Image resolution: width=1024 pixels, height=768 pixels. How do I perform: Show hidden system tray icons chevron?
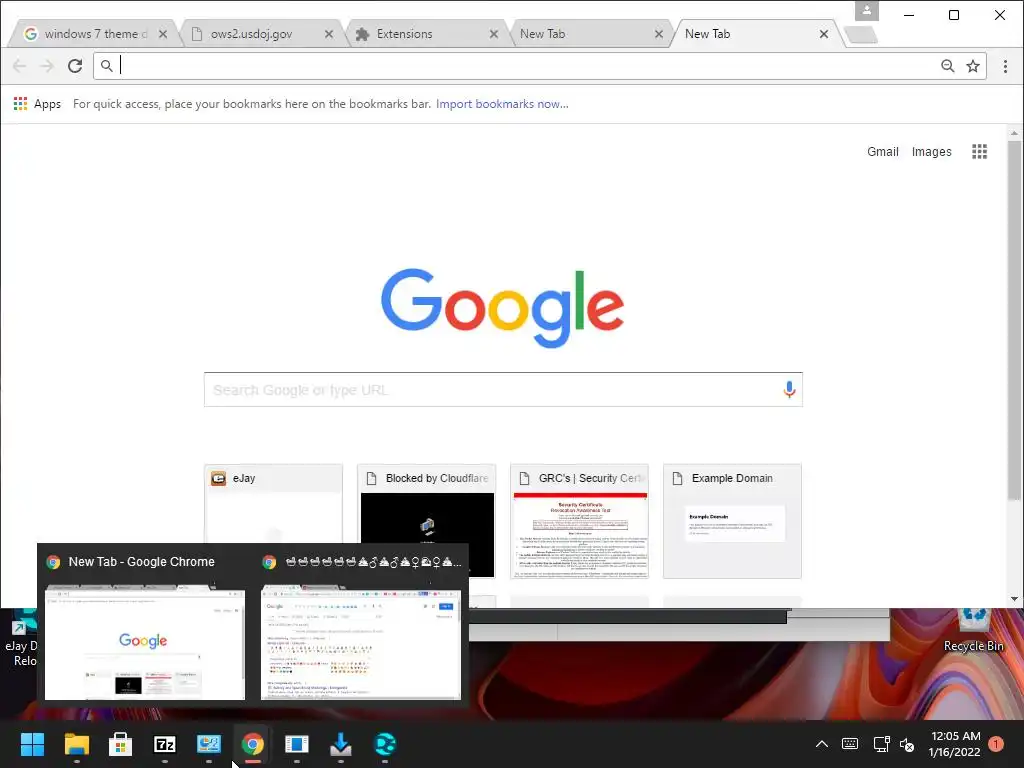tap(822, 744)
